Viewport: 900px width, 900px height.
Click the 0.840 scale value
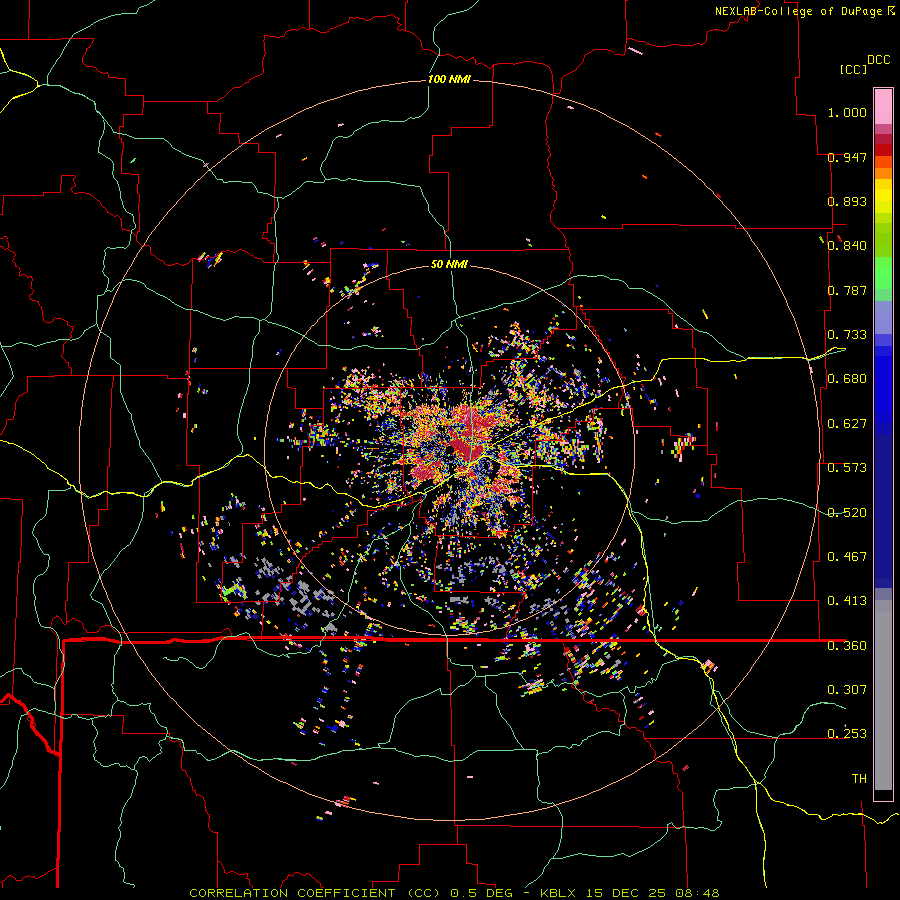click(x=847, y=246)
